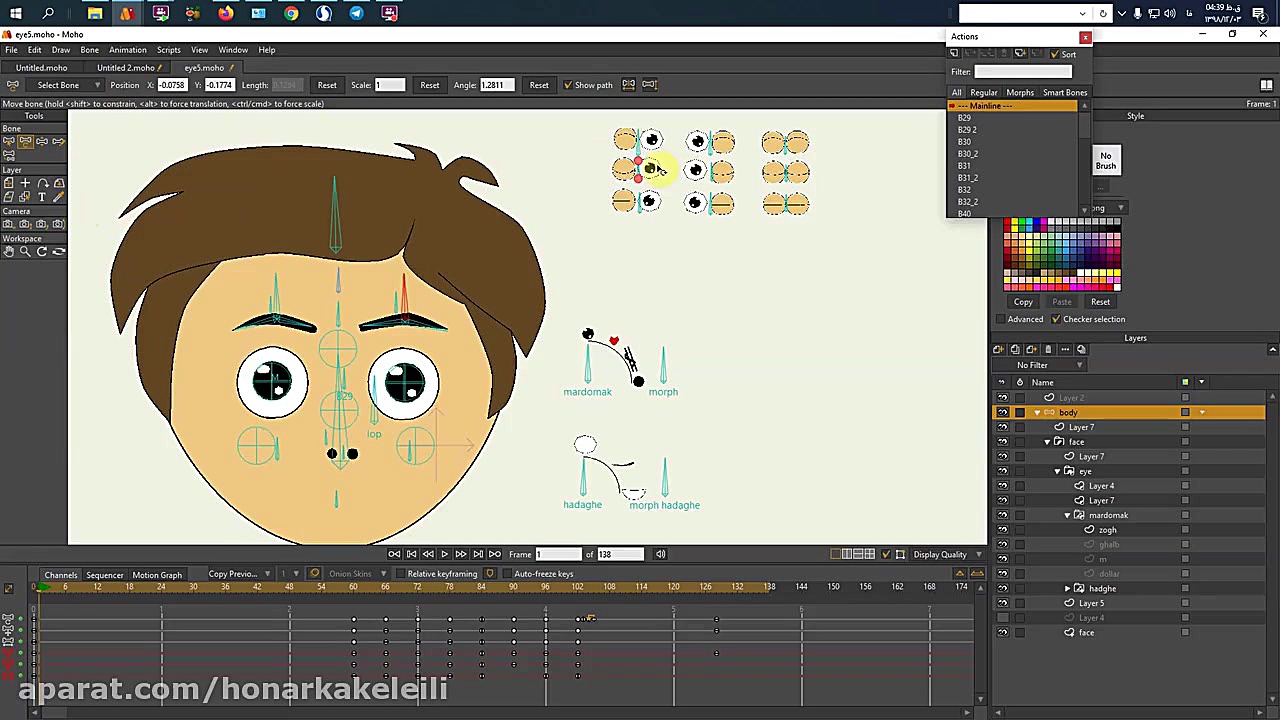Collapse the mardomak layer group

click(1067, 515)
